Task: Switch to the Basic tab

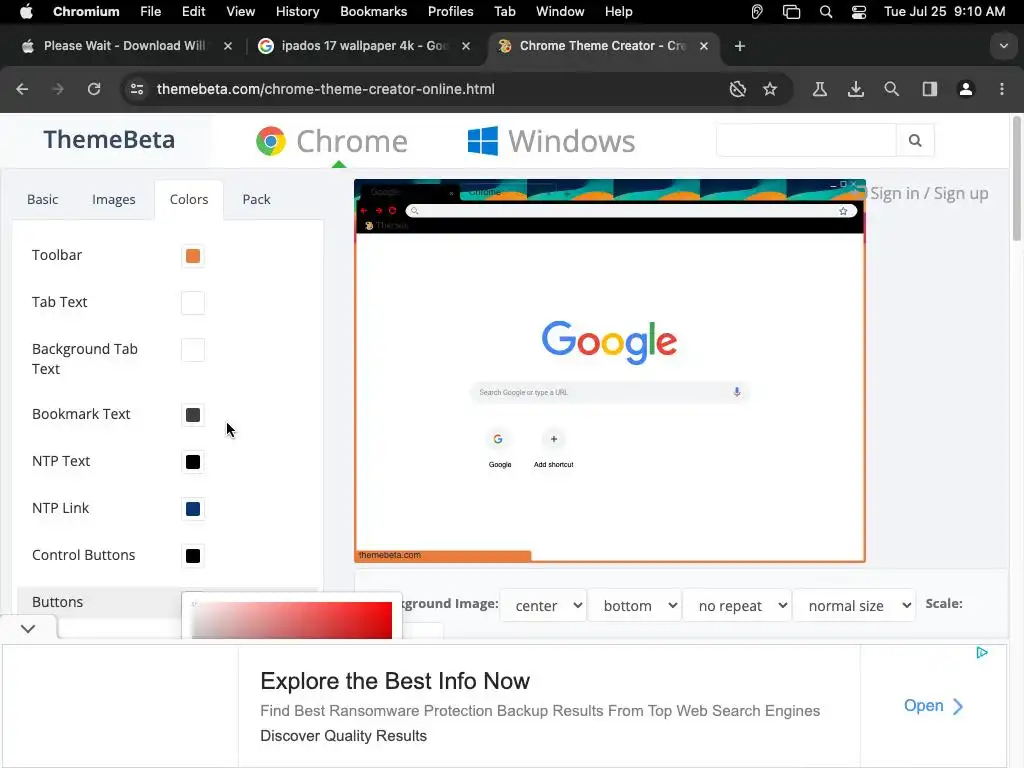Action: coord(42,199)
